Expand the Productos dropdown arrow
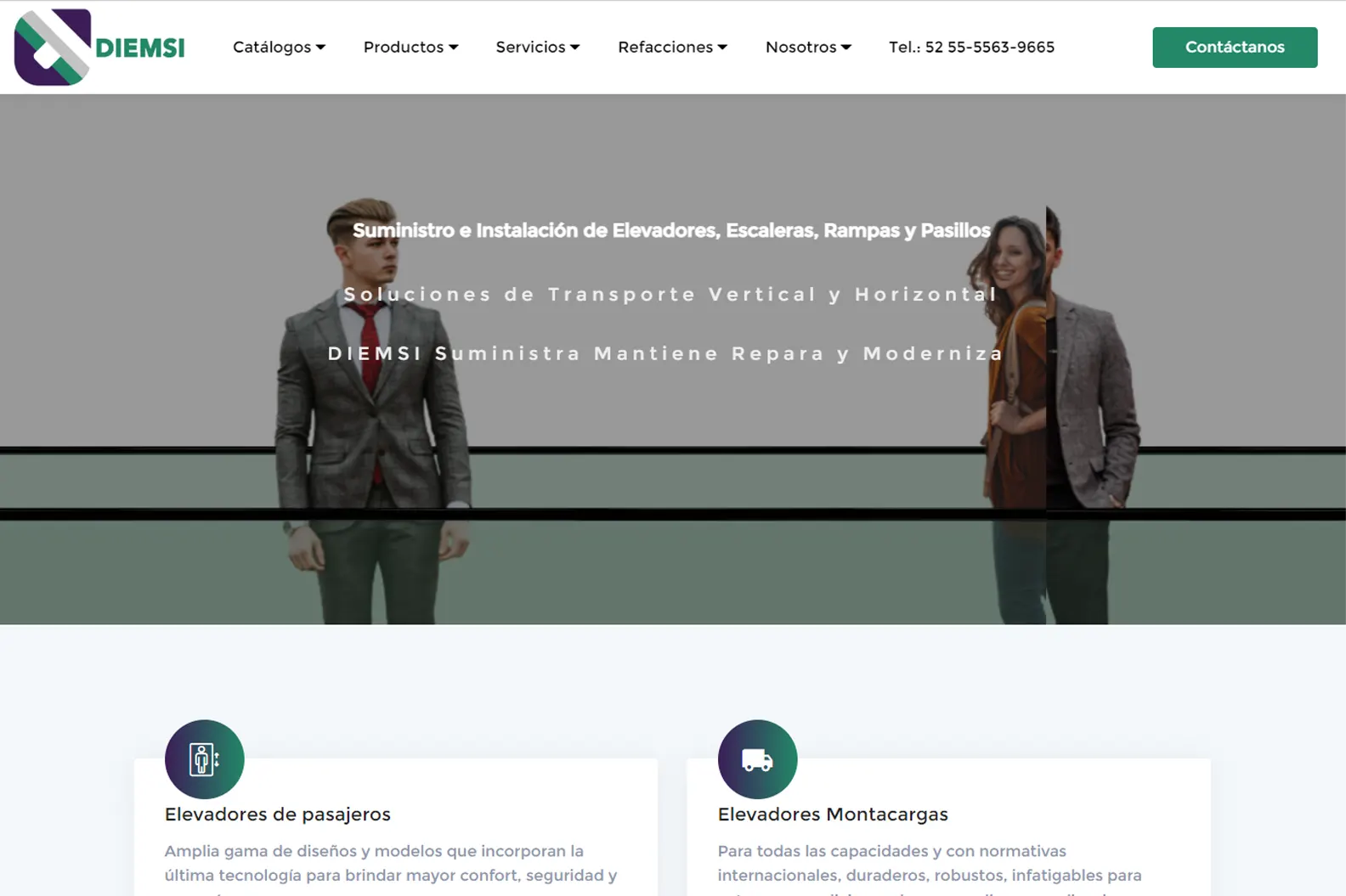This screenshot has width=1346, height=896. (454, 48)
